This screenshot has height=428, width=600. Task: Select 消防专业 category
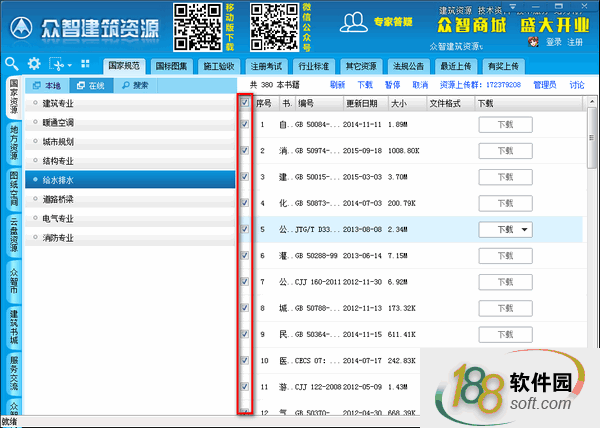point(130,238)
